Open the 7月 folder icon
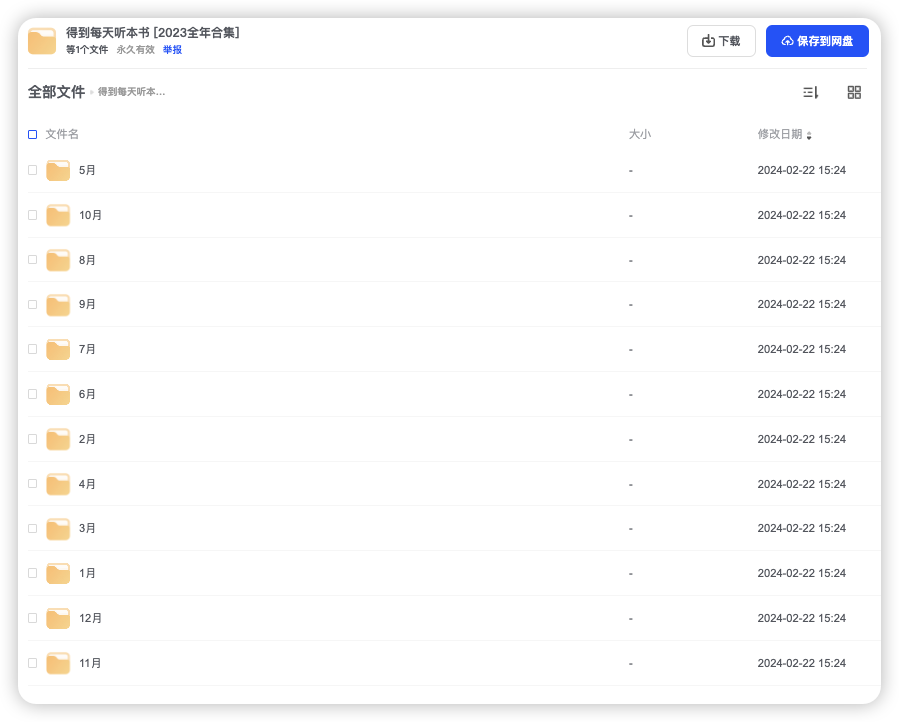 pyautogui.click(x=58, y=349)
